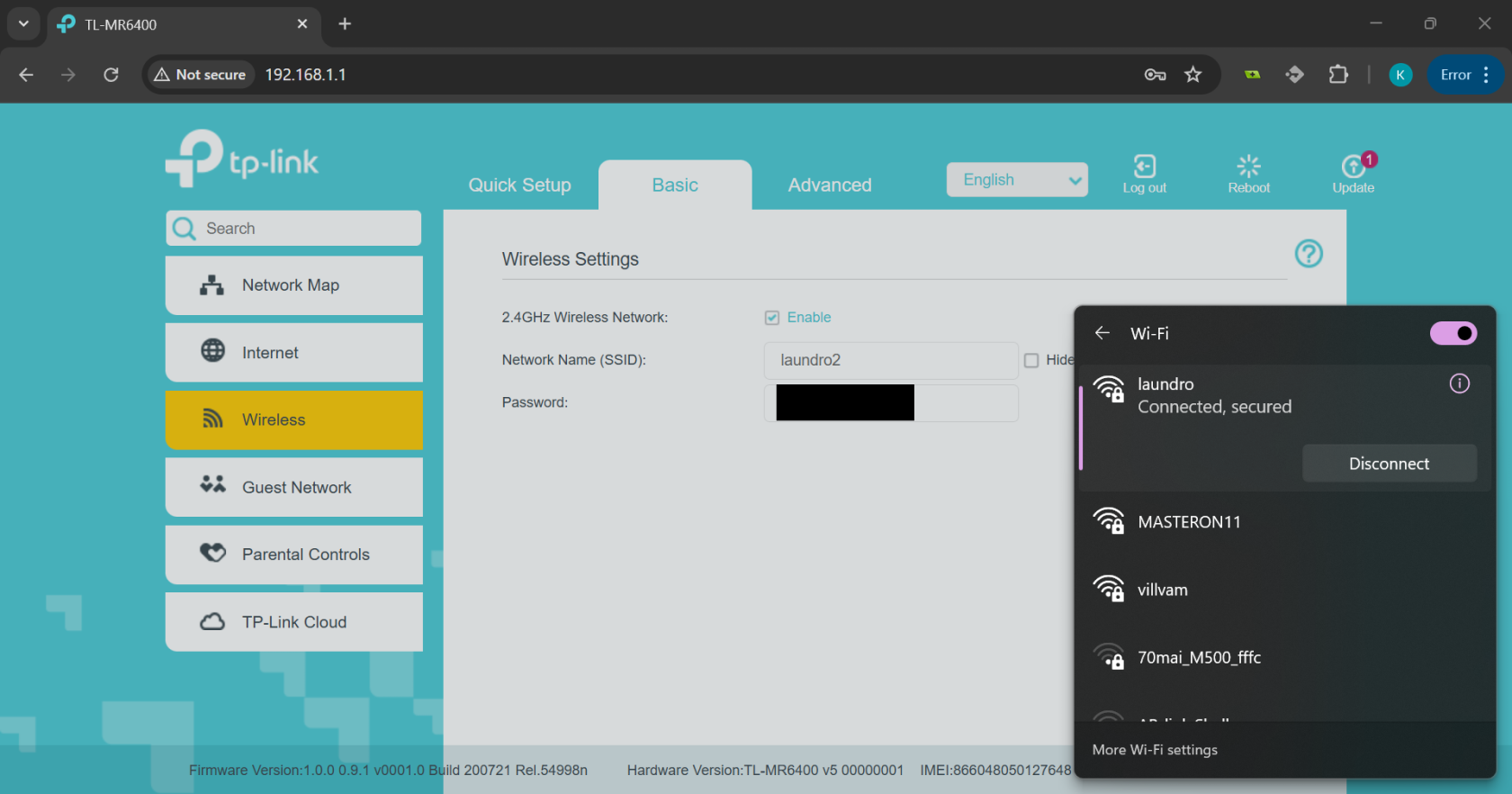The image size is (1512, 794).
Task: Open Parental Controls
Action: coord(293,555)
